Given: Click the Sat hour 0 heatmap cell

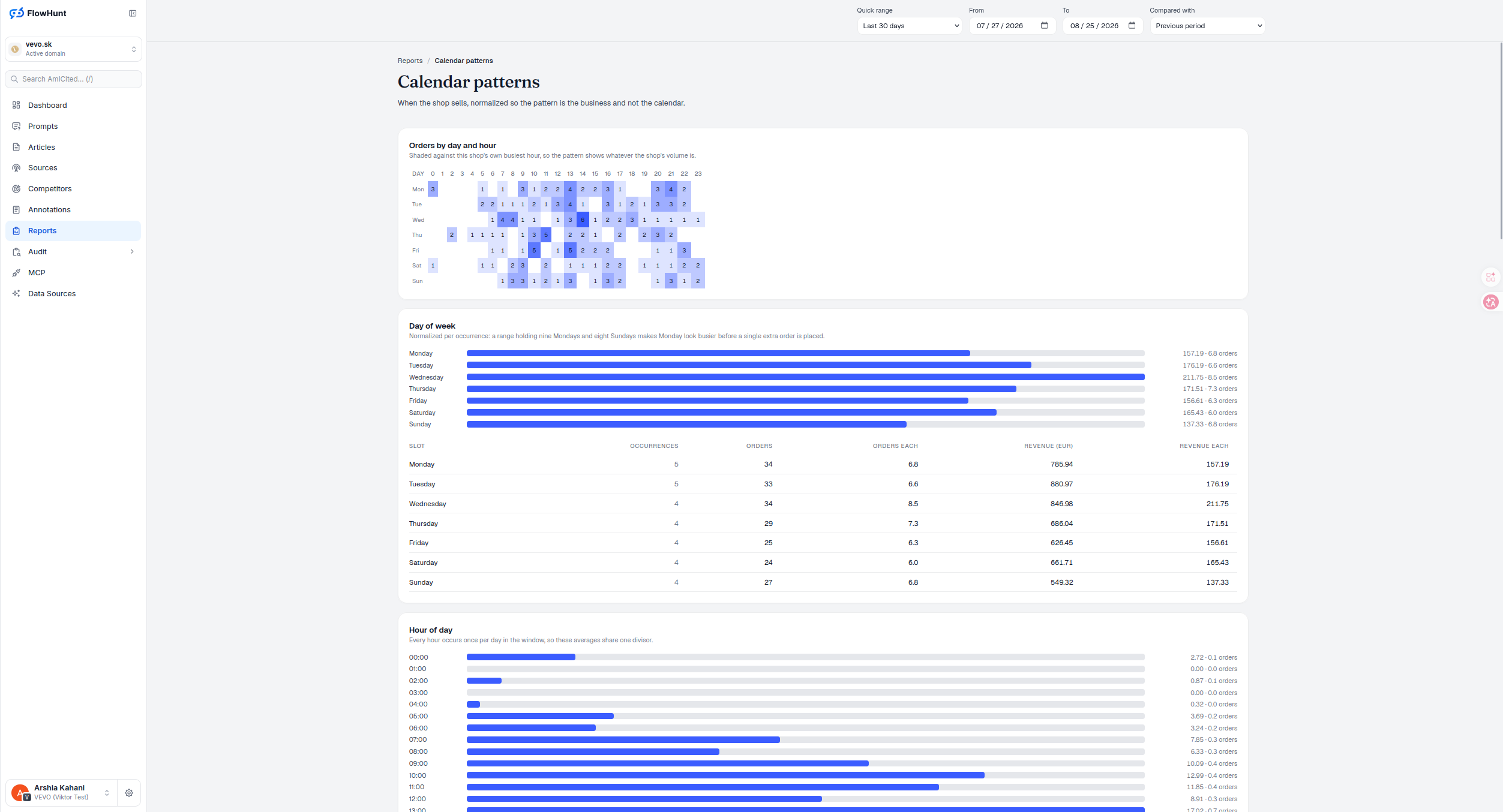Looking at the screenshot, I should tap(433, 266).
